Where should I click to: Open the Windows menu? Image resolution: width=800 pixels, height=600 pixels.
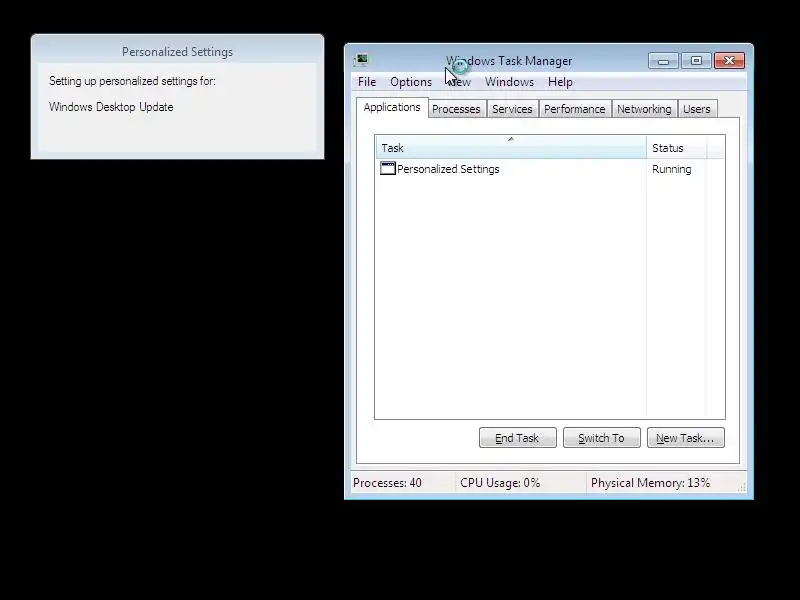coord(509,82)
